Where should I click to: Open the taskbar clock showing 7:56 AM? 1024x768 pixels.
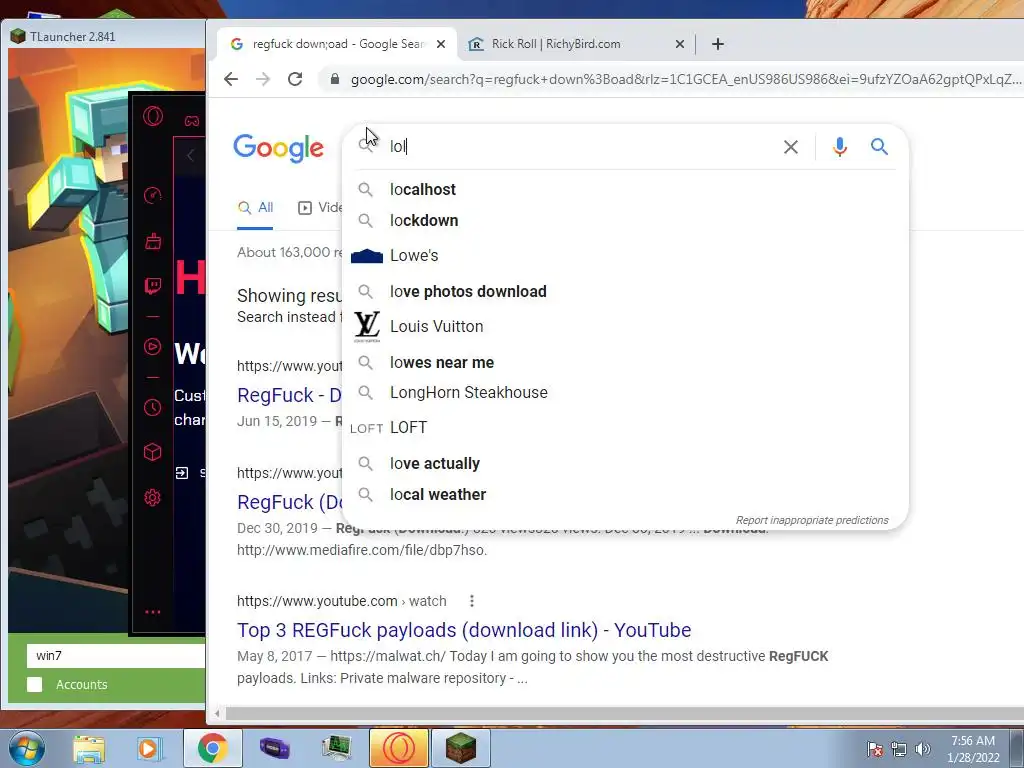pyautogui.click(x=973, y=749)
